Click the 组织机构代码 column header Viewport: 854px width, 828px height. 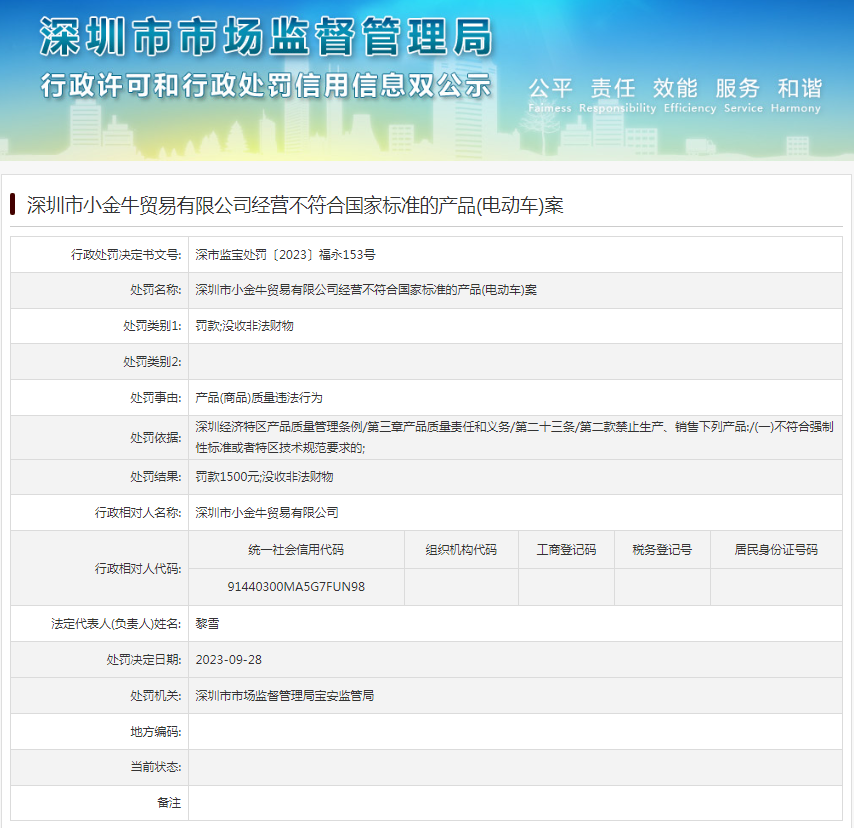(x=461, y=550)
